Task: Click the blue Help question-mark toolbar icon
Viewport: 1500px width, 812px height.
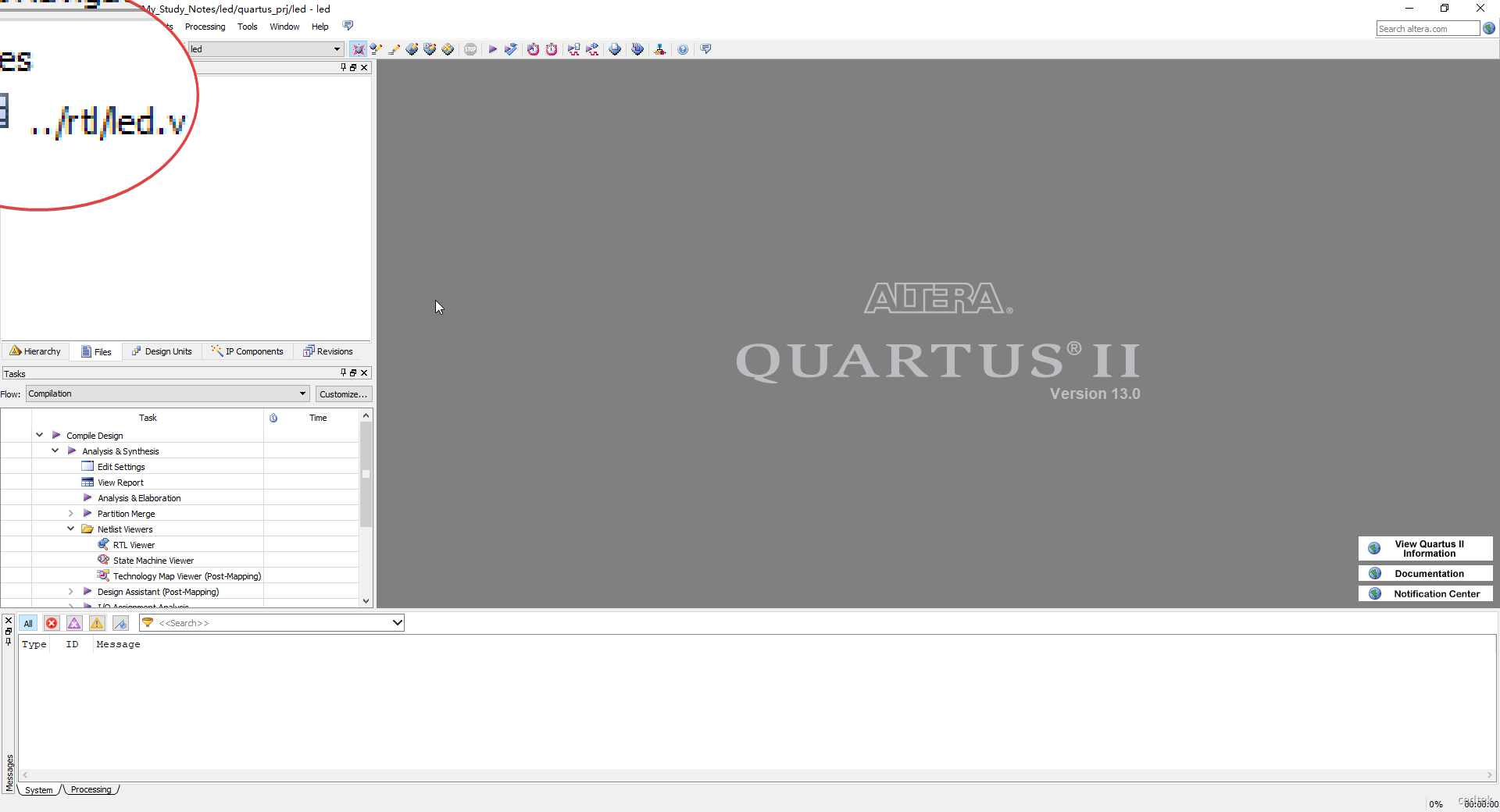Action: click(683, 49)
